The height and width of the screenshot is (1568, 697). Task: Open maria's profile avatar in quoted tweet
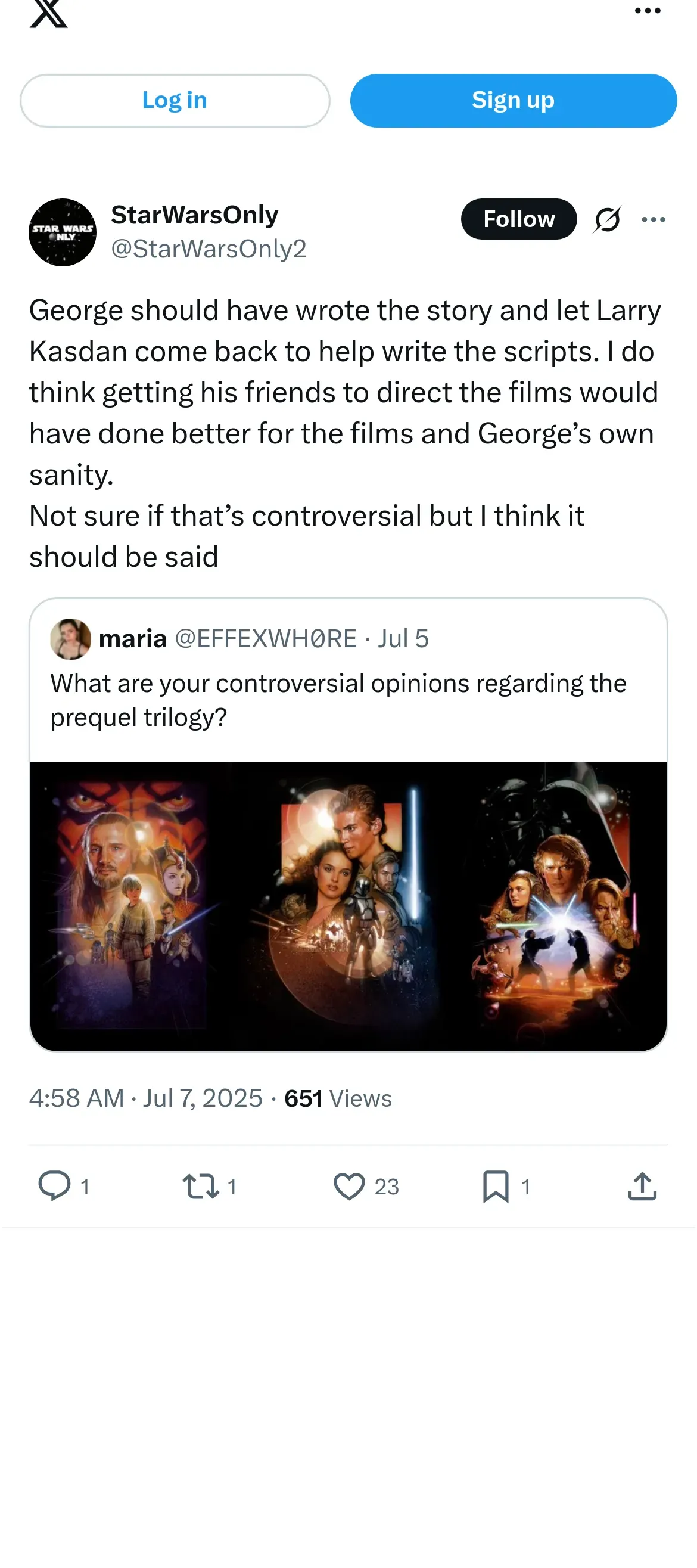coord(70,639)
